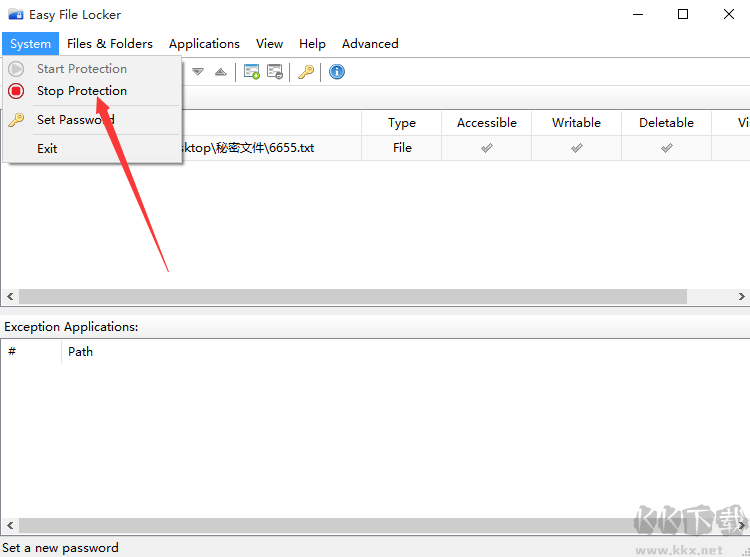The image size is (750, 557).
Task: Click the exceptions list horizontal scrollbar thumb
Action: (x=353, y=525)
